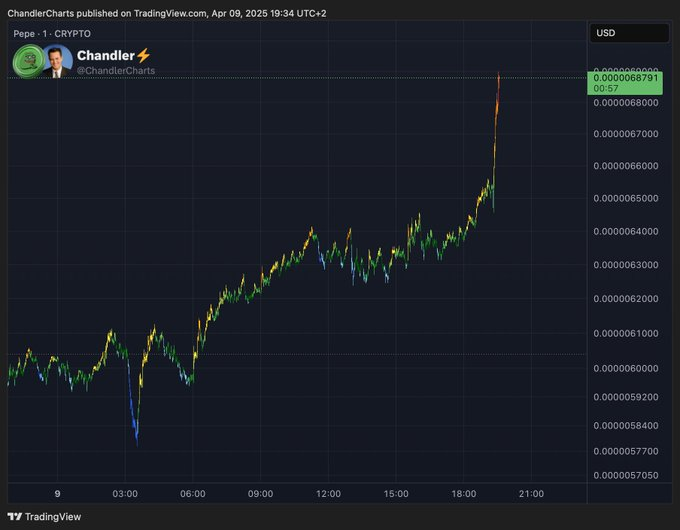
Task: Click the 0.0000065000 price axis label
Action: click(x=625, y=198)
